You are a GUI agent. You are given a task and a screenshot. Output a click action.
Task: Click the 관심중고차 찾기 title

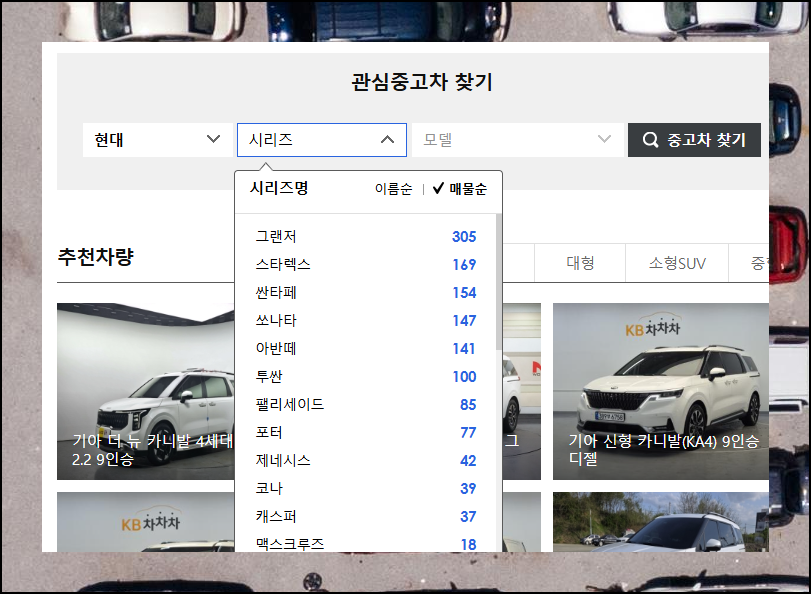pyautogui.click(x=422, y=82)
